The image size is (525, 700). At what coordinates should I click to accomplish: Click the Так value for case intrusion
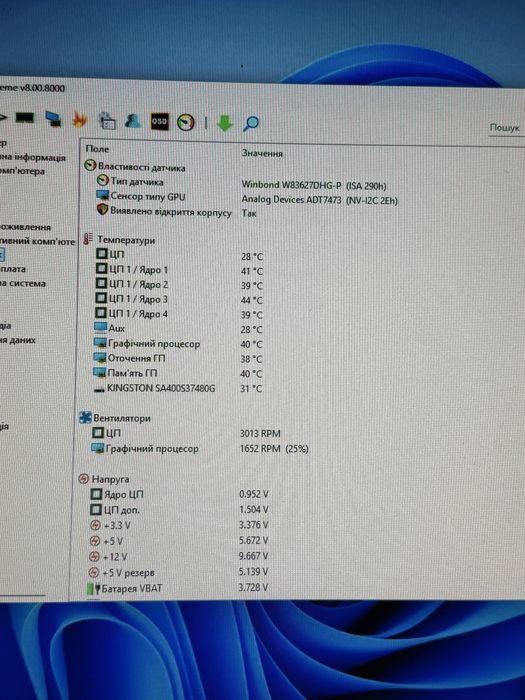coord(249,213)
